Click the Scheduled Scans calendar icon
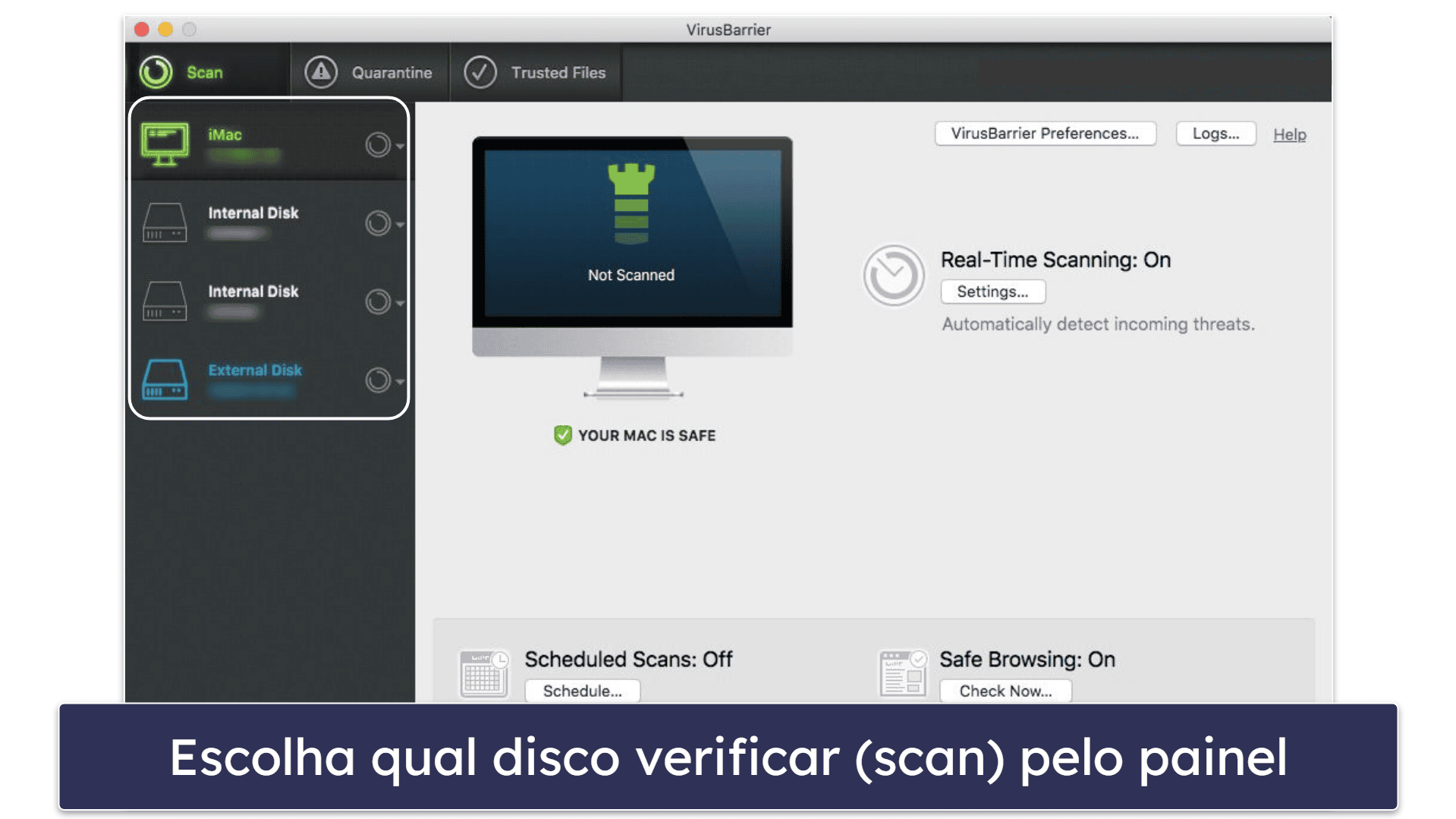Image resolution: width=1456 pixels, height=819 pixels. 484,673
